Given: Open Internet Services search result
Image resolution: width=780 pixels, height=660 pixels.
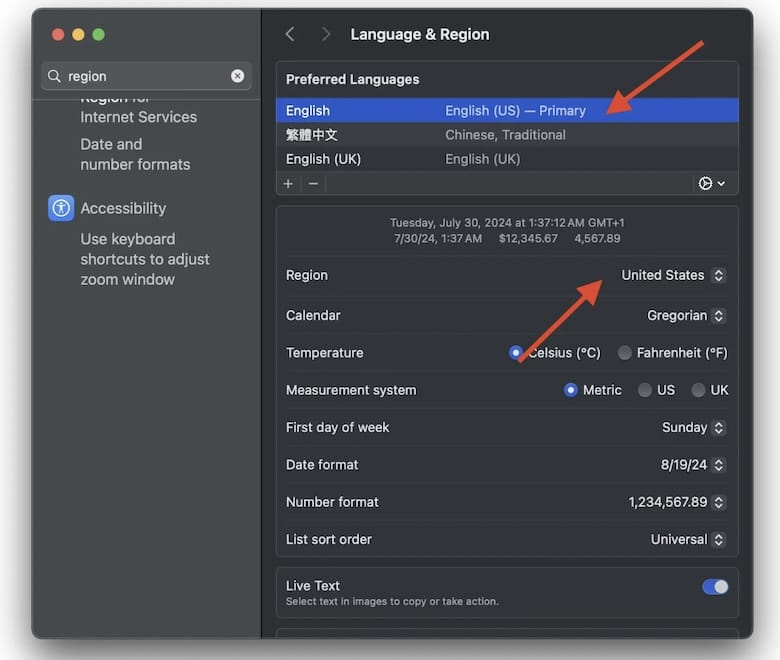Looking at the screenshot, I should coord(138,117).
